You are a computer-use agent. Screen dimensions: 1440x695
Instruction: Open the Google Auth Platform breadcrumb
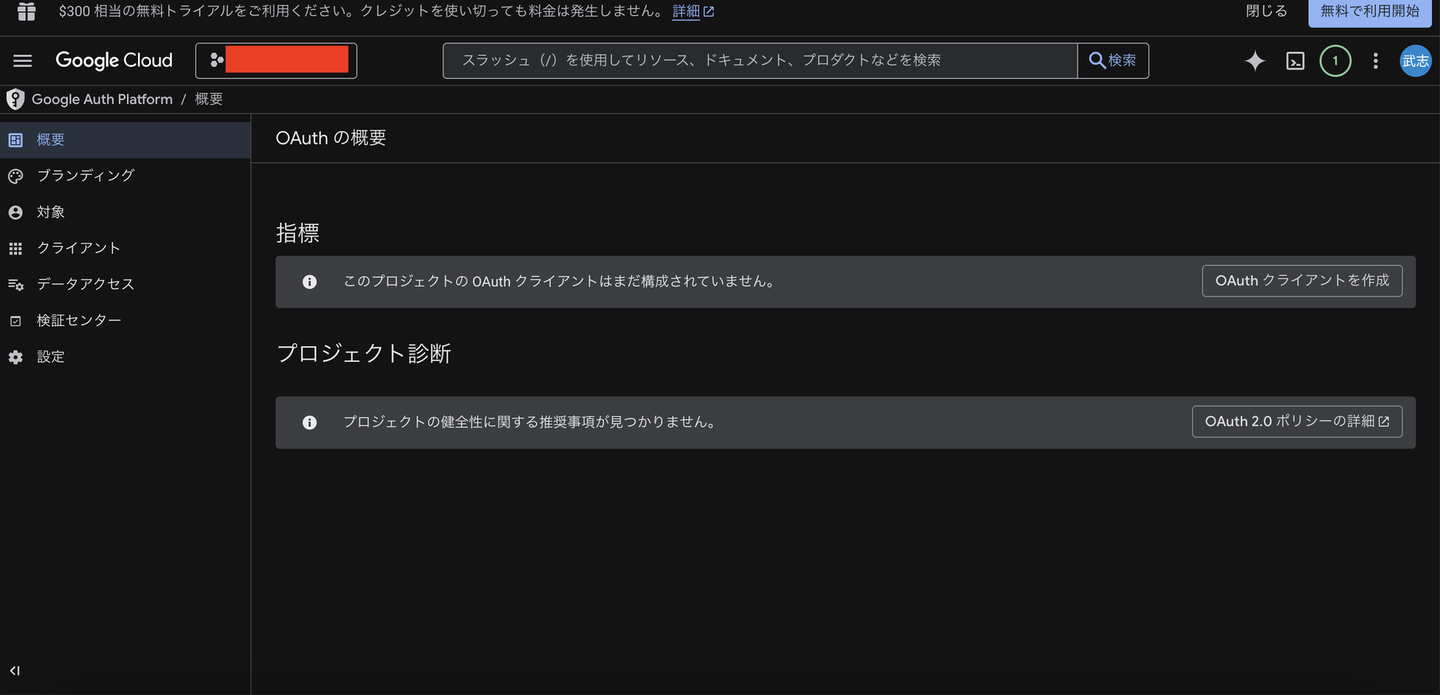[x=102, y=99]
